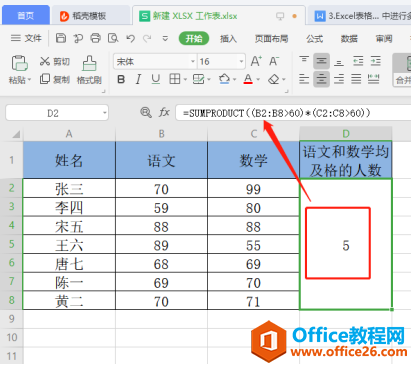Switch to the 插入 ribbon tab
This screenshot has height=369, width=414.
[228, 39]
